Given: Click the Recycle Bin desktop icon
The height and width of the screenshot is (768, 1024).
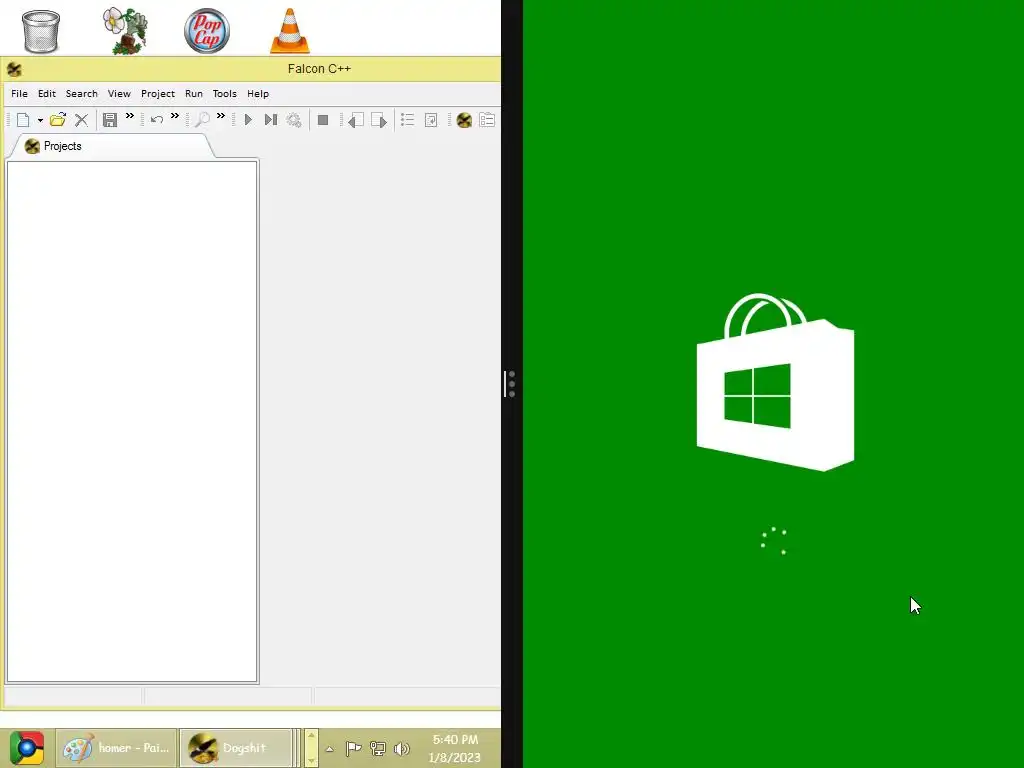Looking at the screenshot, I should pos(40,31).
